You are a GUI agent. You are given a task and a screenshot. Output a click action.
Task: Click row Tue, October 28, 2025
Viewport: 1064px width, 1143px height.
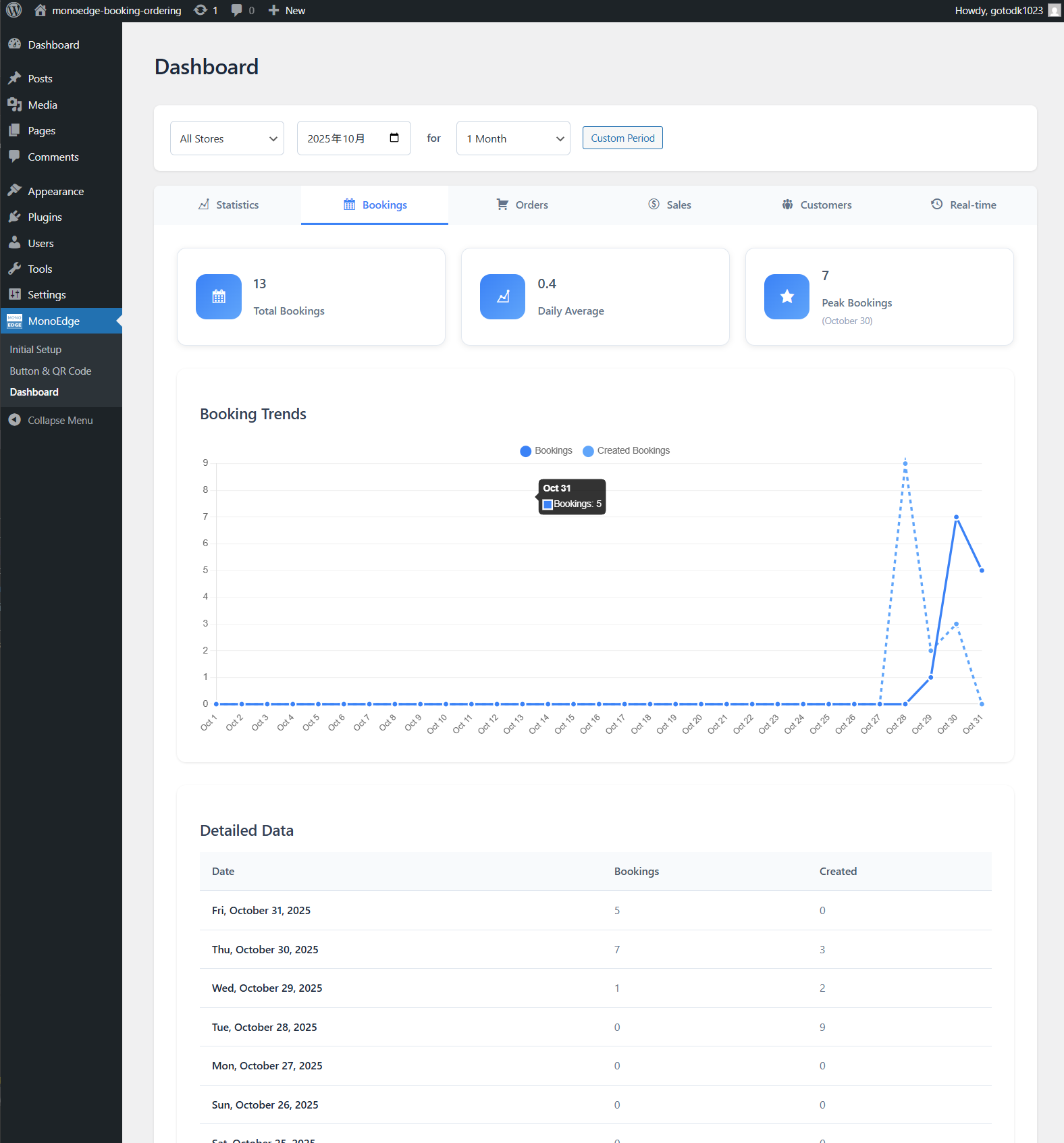[x=596, y=1027]
